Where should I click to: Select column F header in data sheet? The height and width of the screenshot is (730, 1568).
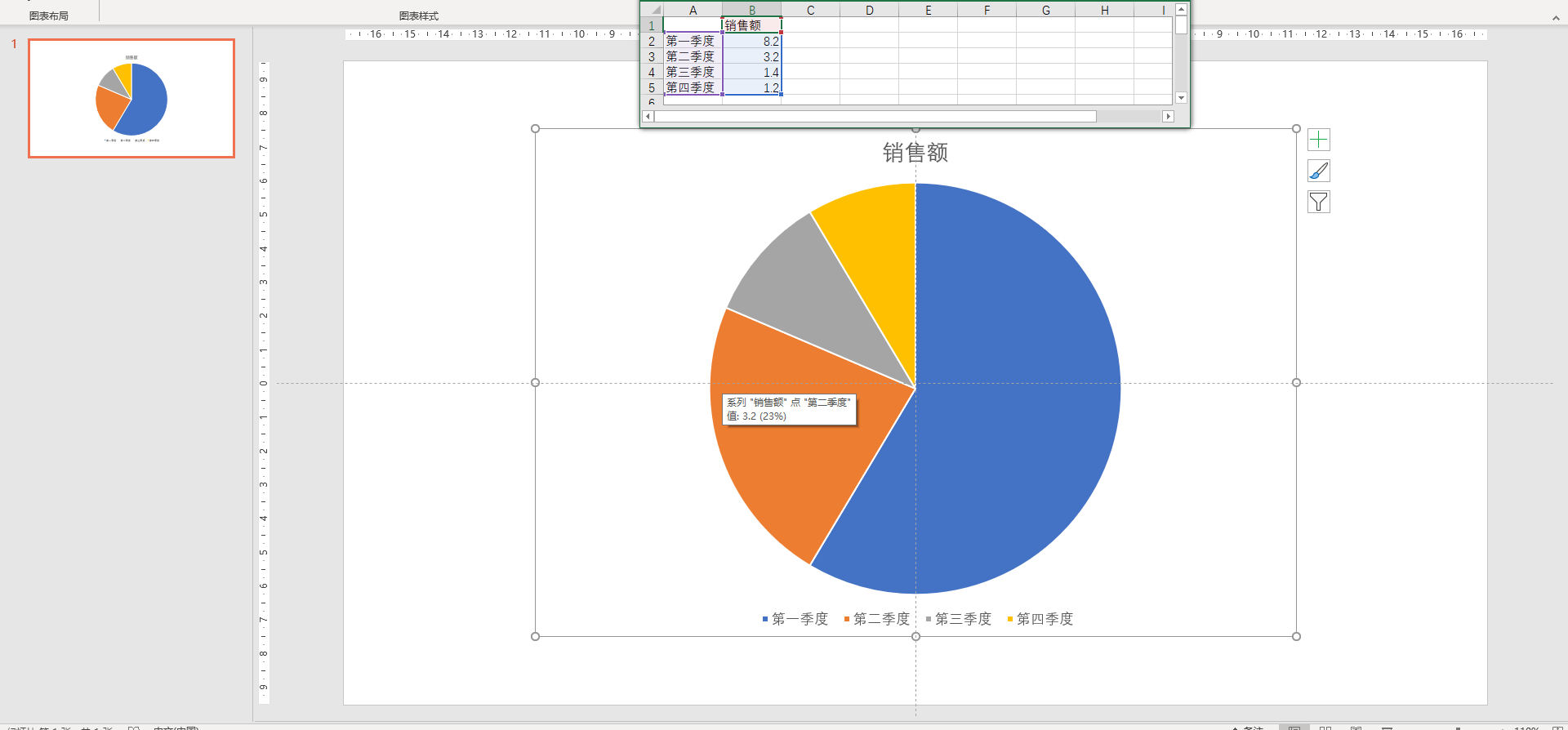tap(987, 10)
